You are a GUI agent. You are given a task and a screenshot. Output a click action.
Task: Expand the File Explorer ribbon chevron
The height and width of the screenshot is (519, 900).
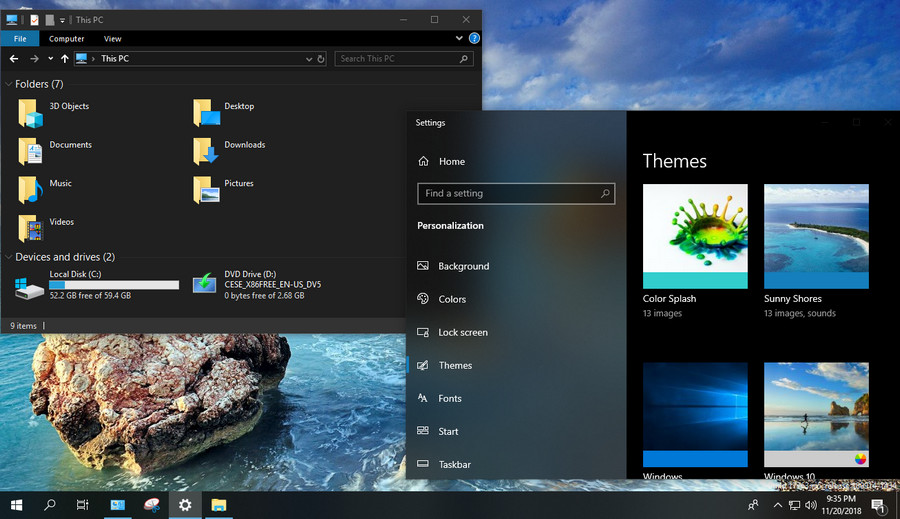coord(460,39)
